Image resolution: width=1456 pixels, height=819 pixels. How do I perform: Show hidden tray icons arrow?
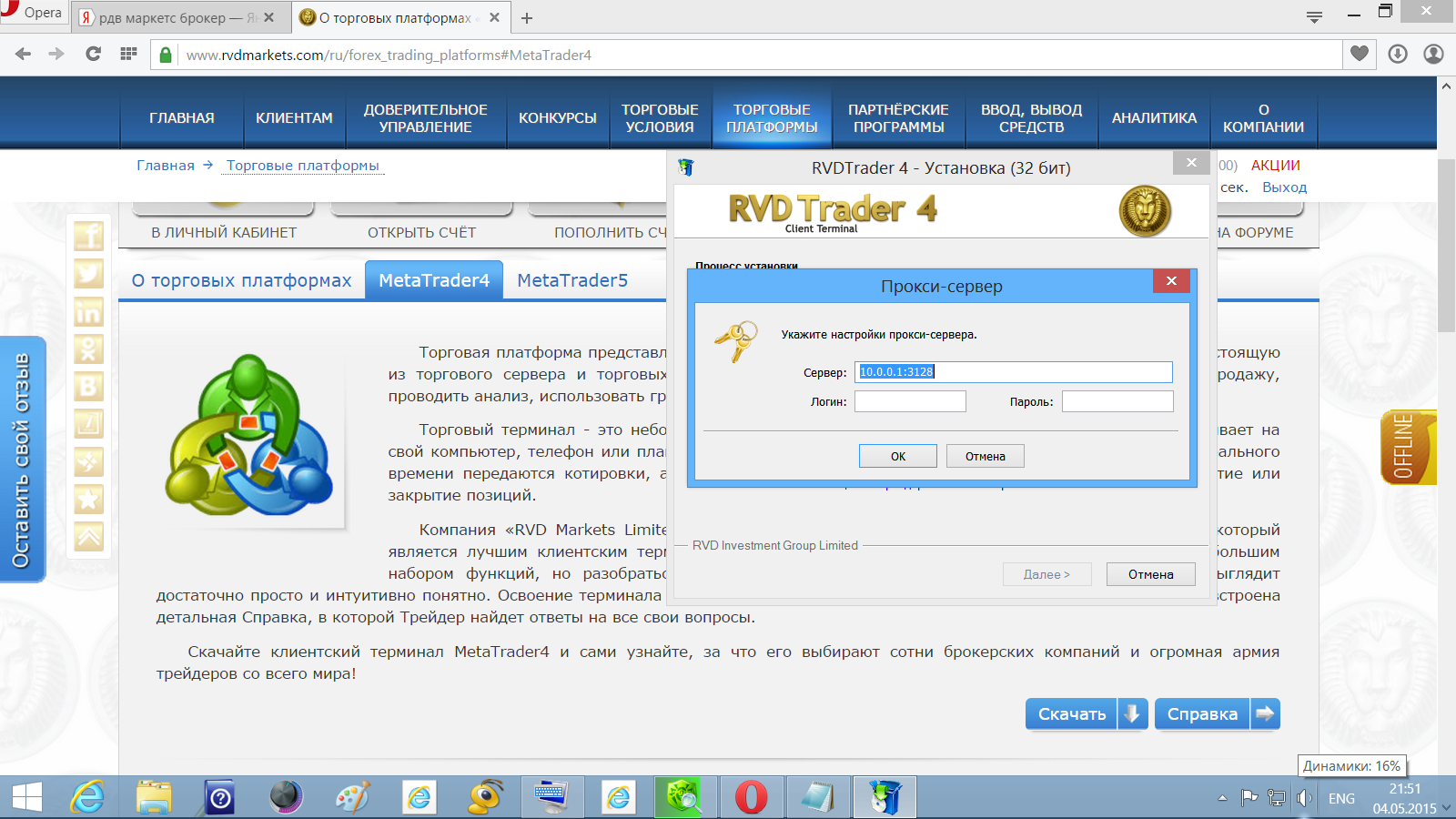(x=1222, y=798)
